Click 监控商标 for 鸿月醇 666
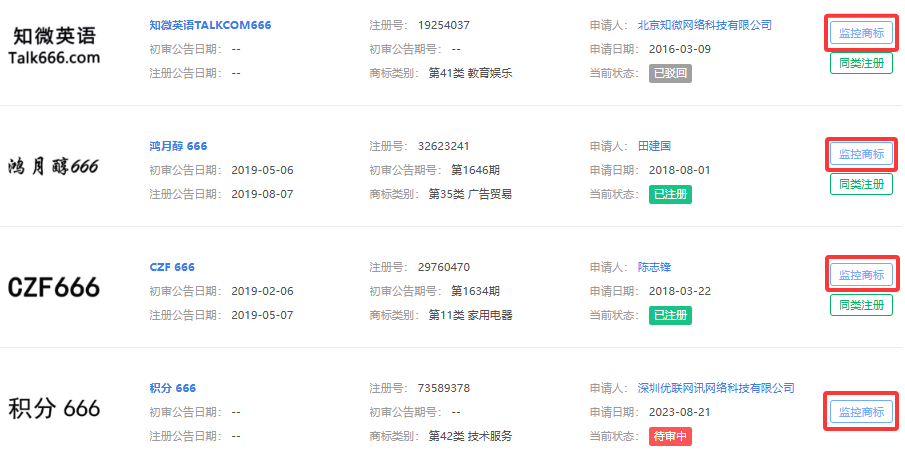 pyautogui.click(x=861, y=154)
